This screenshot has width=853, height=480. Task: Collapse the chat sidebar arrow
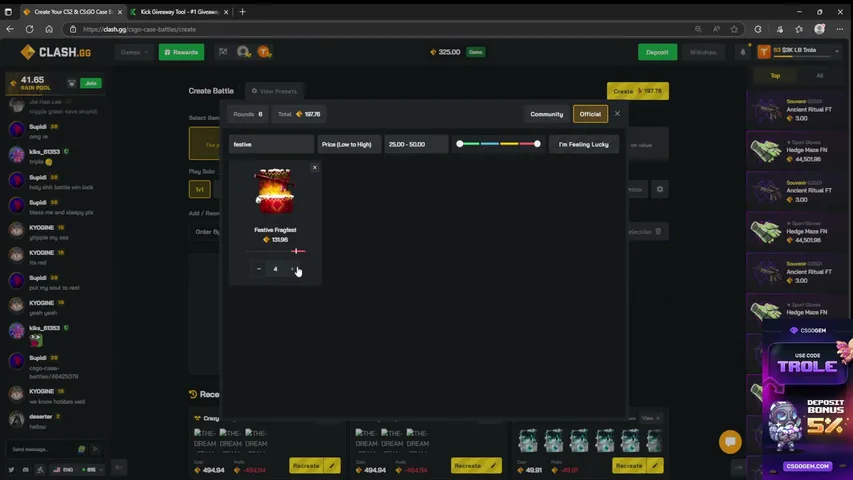click(x=119, y=467)
